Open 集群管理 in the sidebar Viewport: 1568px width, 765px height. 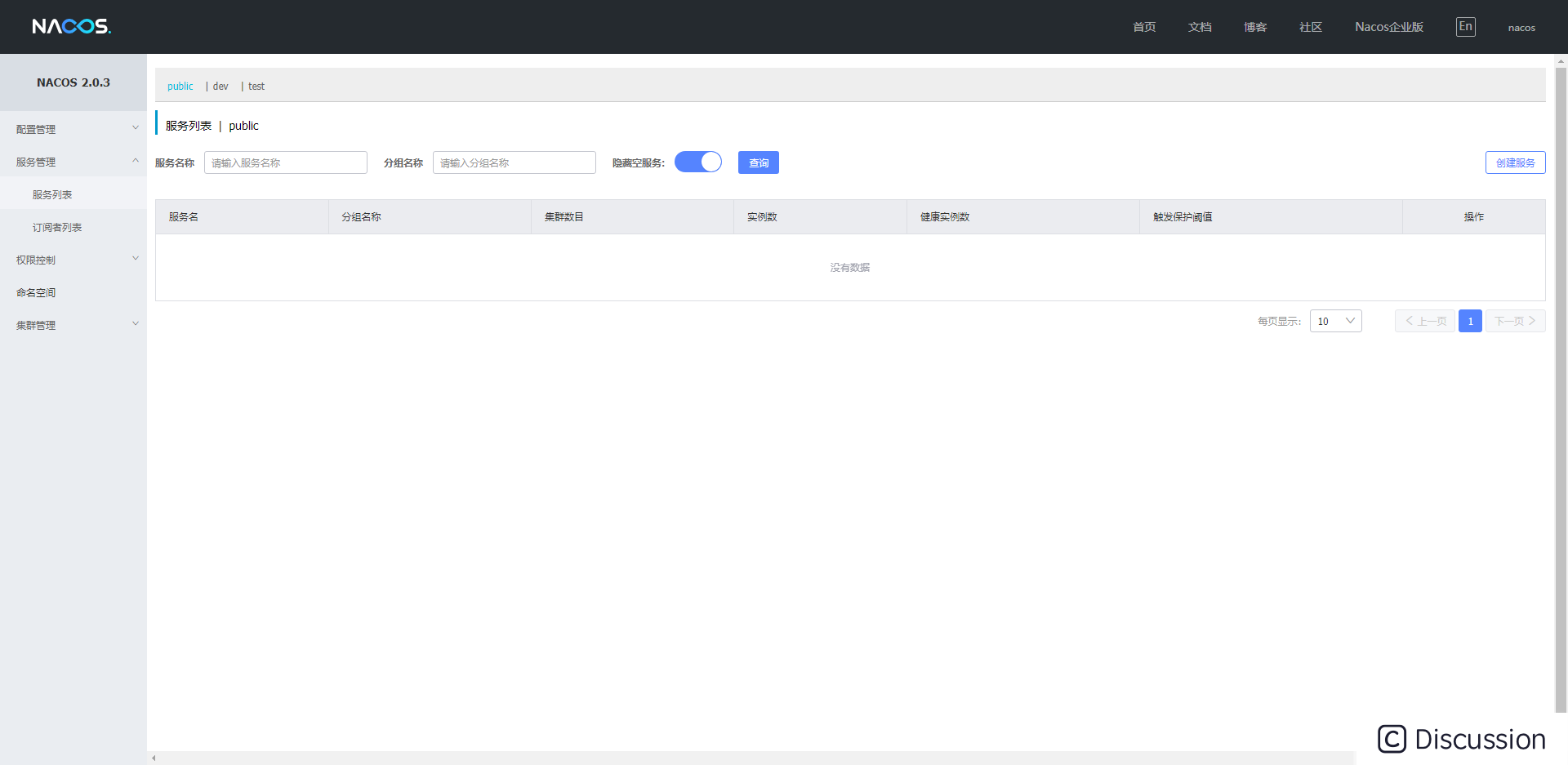pyautogui.click(x=73, y=325)
